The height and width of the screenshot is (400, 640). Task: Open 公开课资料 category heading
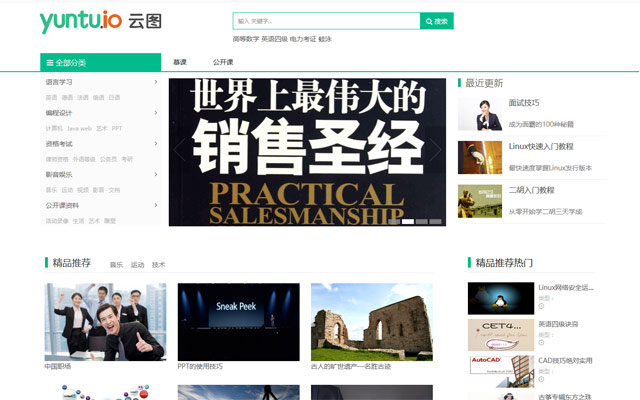[62, 205]
